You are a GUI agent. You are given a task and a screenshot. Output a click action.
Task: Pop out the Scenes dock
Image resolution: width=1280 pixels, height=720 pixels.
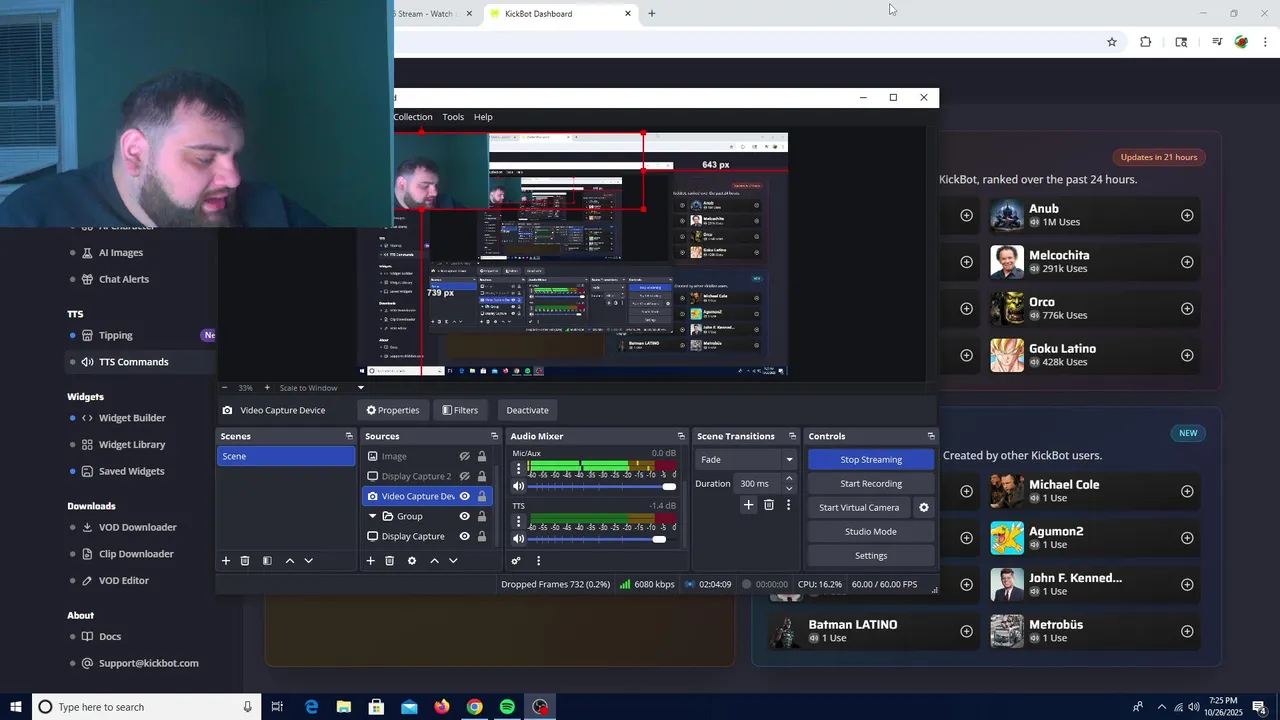tap(349, 436)
